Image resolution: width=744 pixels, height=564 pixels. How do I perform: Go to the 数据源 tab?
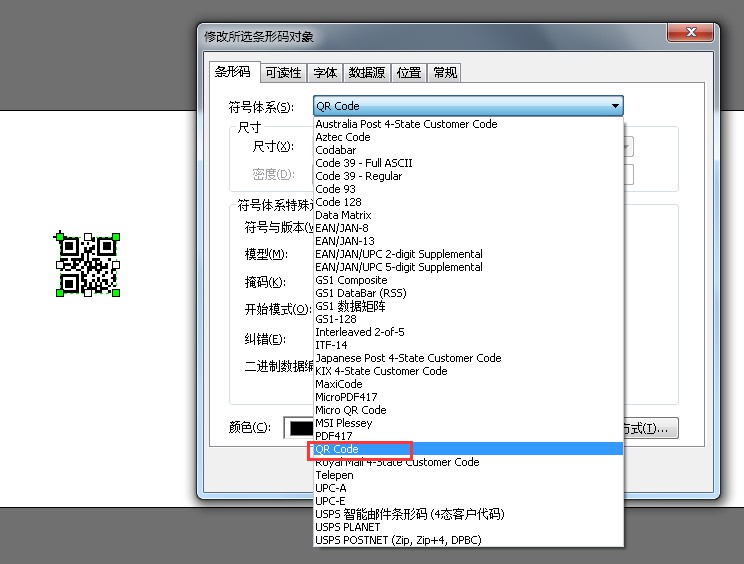(x=366, y=73)
